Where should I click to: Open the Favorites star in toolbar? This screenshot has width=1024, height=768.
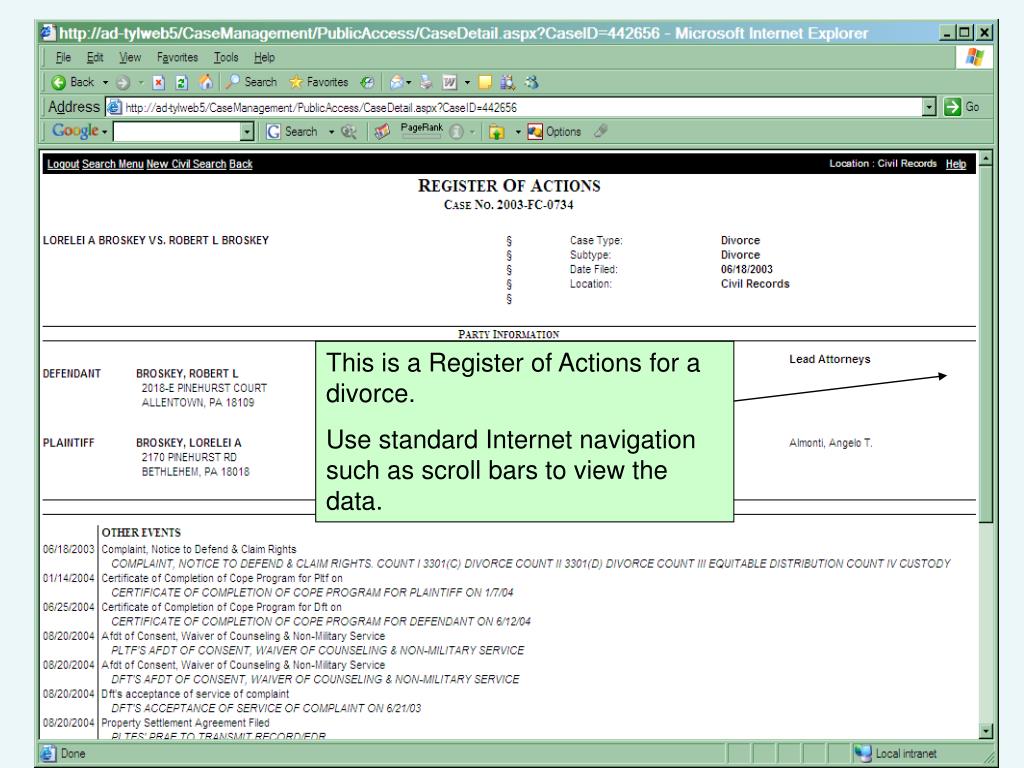pos(297,82)
